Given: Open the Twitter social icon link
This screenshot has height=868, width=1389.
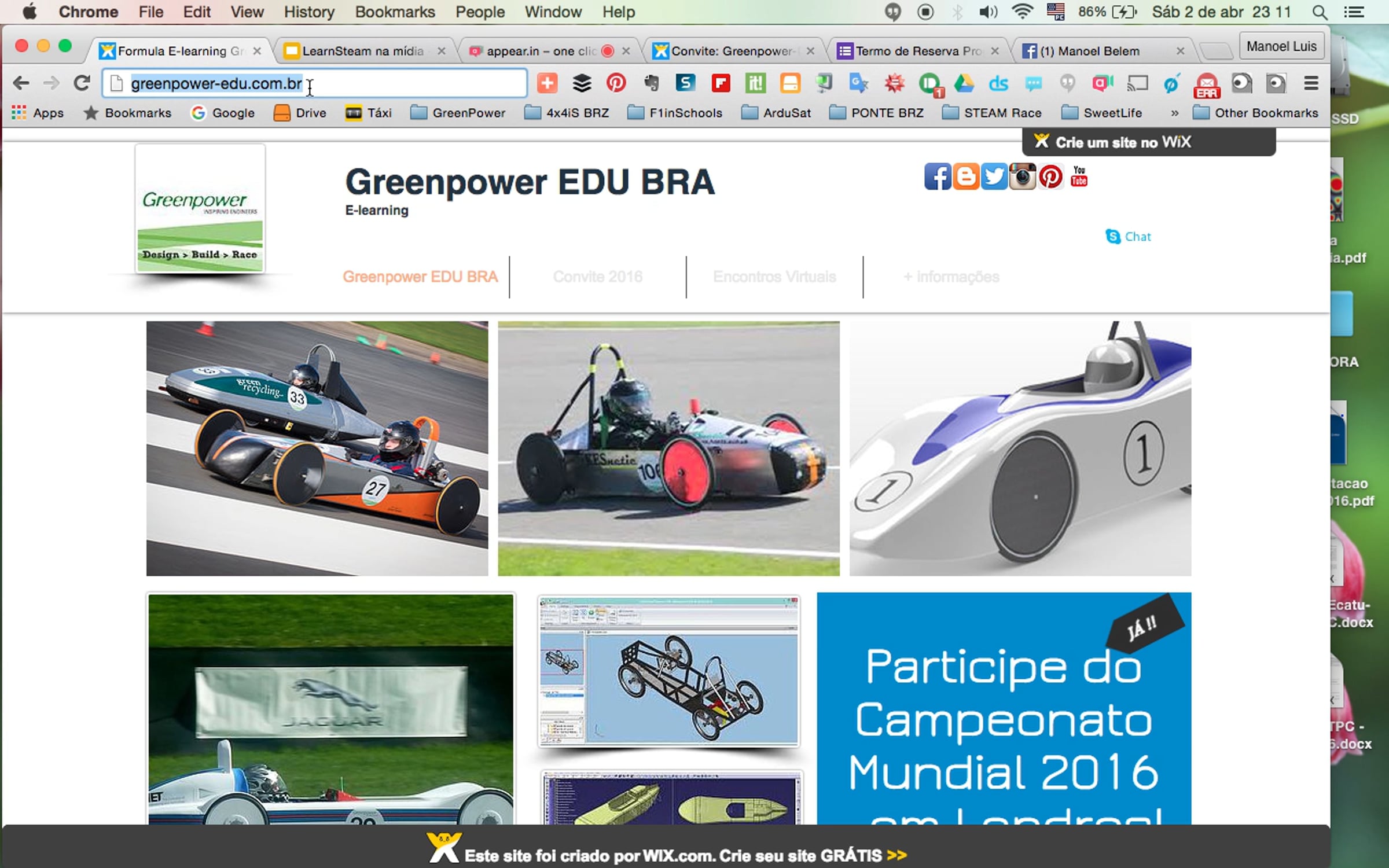Looking at the screenshot, I should point(994,176).
